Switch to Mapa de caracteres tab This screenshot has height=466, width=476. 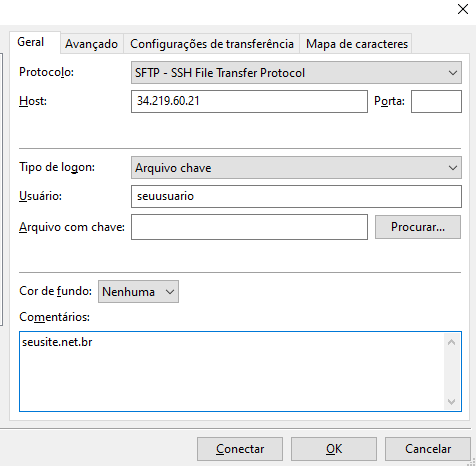click(356, 44)
